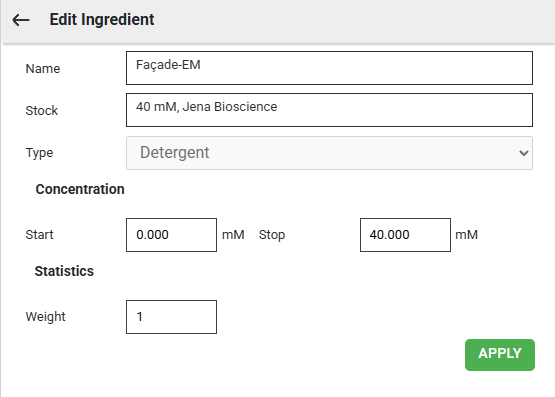Click the Statistics section heading
Screen dimensions: 555x397
pyautogui.click(x=64, y=271)
